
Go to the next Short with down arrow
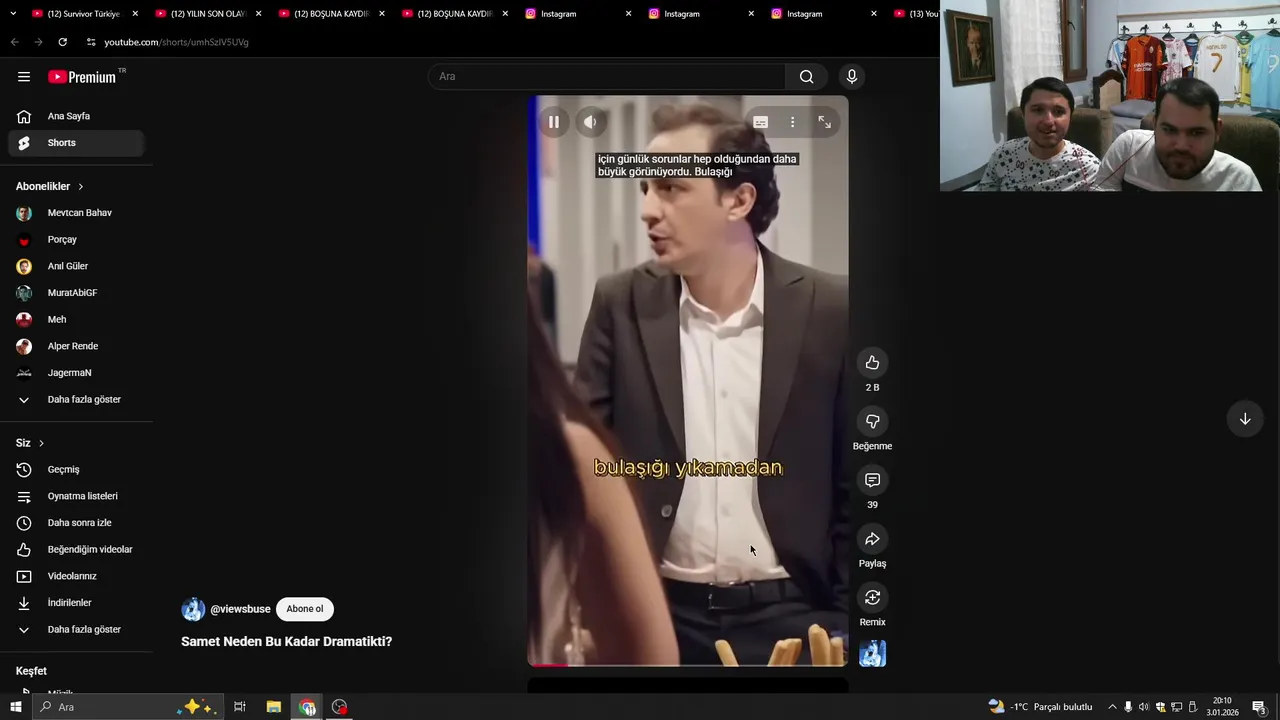1245,419
